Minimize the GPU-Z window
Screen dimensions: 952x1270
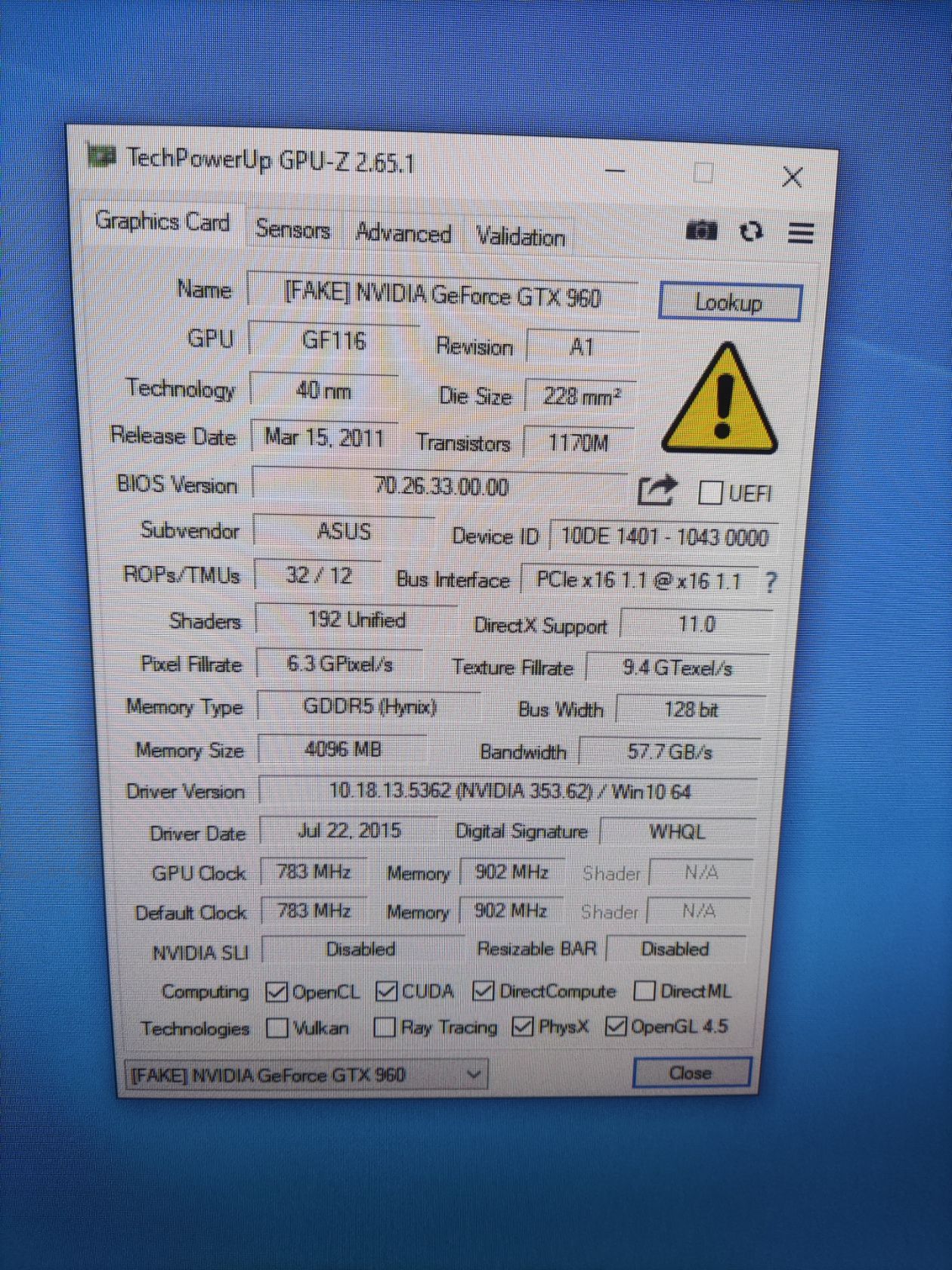coord(616,170)
